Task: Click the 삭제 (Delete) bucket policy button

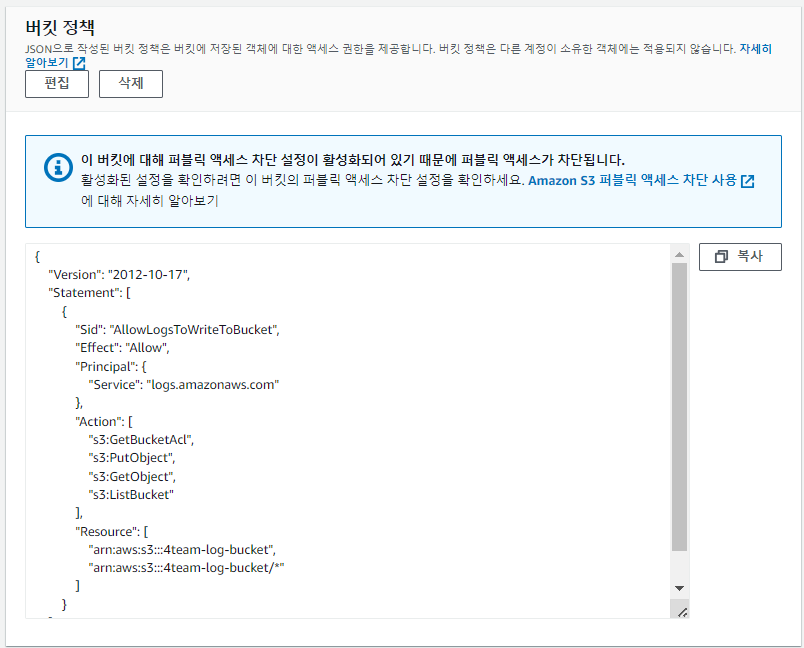Action: 131,84
